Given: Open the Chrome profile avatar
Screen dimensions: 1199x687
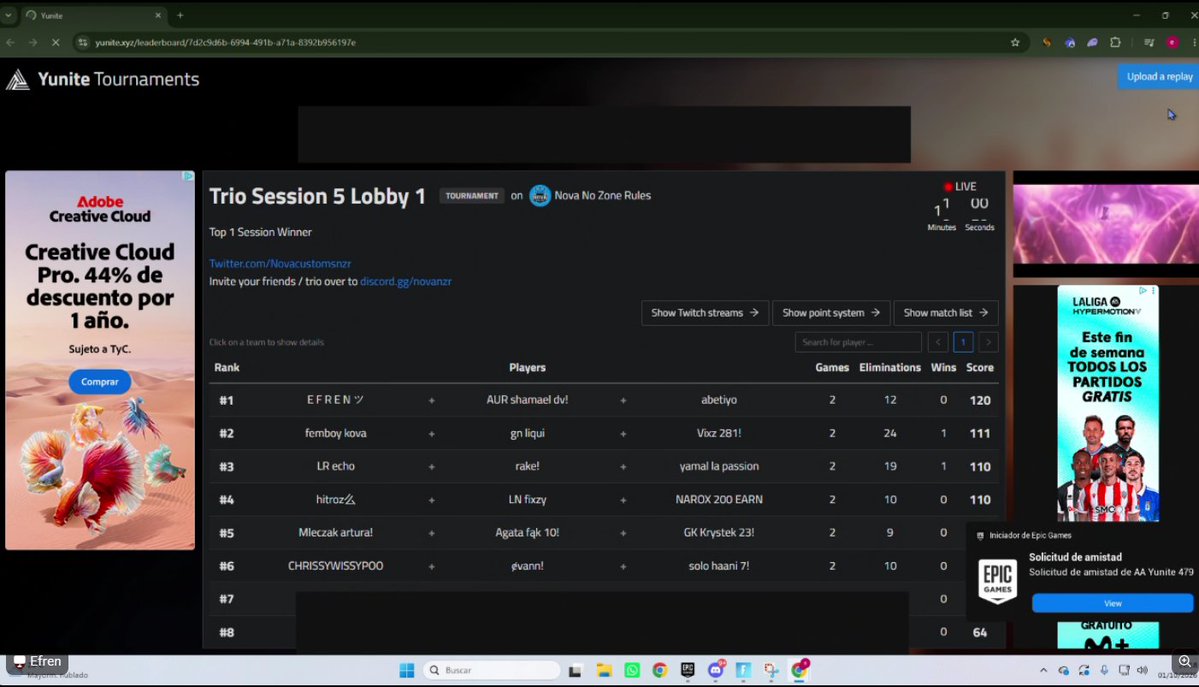Looking at the screenshot, I should [x=1172, y=43].
